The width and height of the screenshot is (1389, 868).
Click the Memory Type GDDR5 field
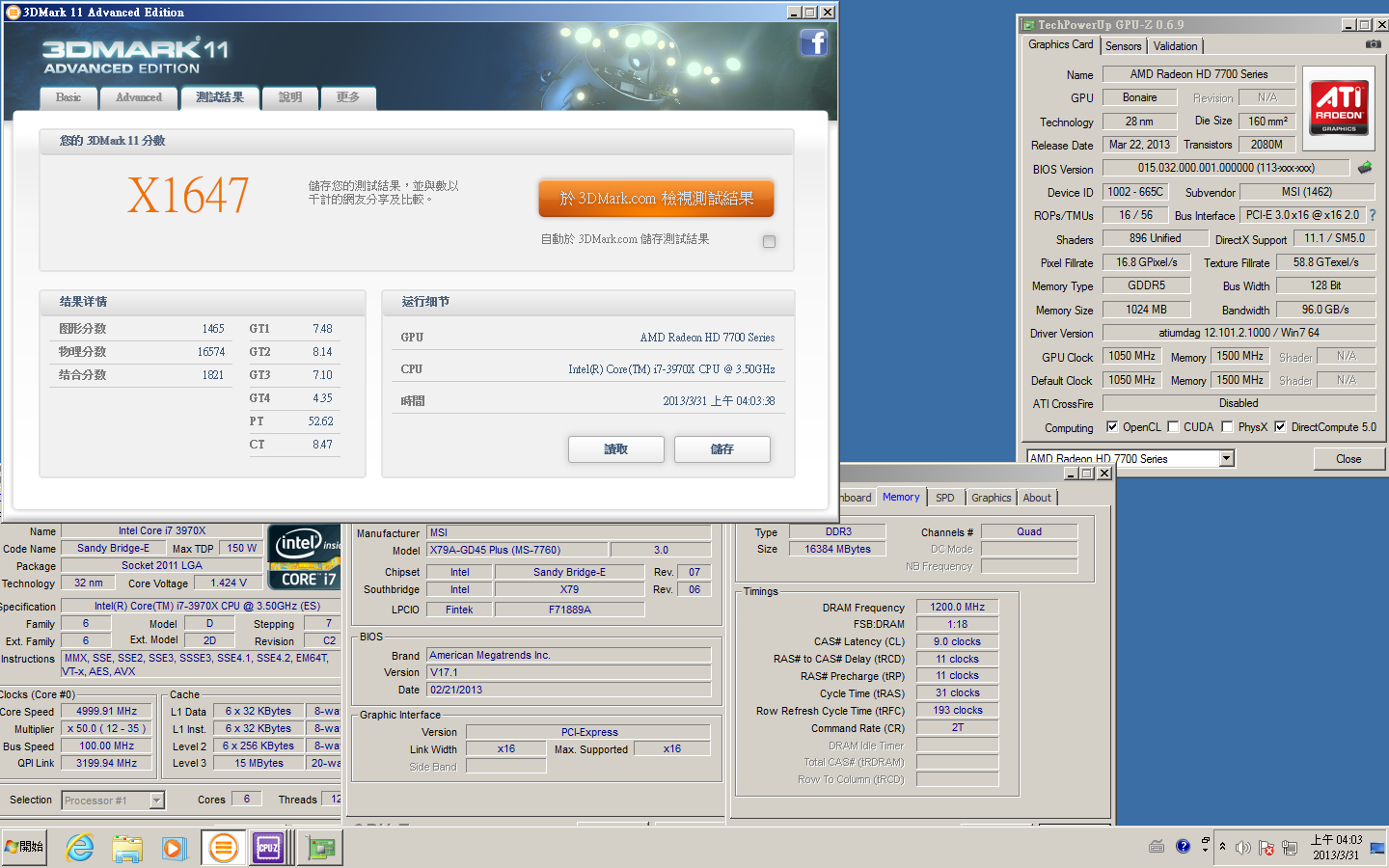[x=1146, y=285]
